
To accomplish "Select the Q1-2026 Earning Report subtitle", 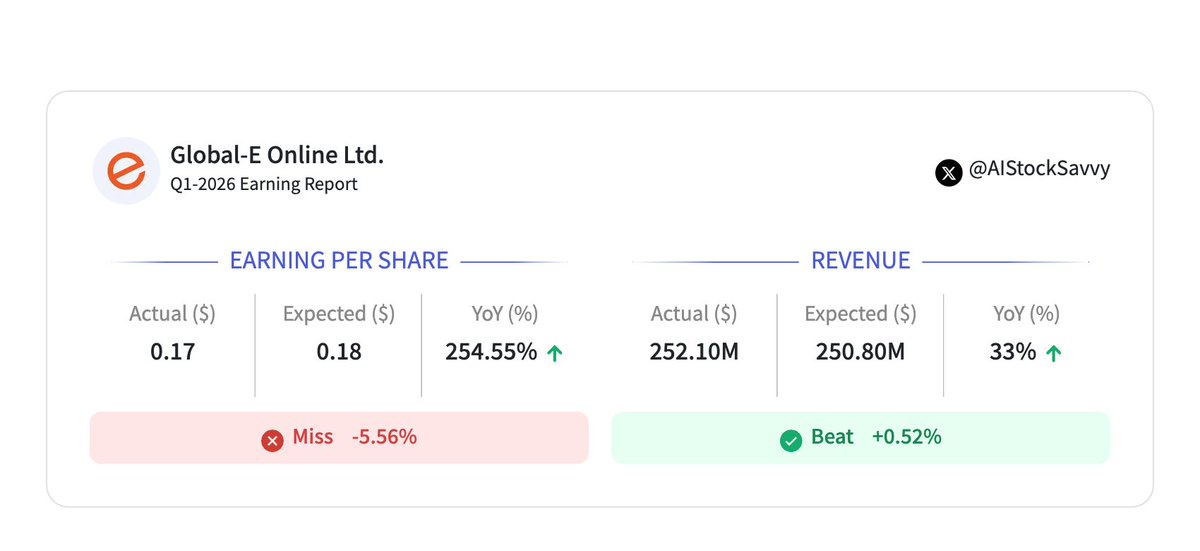I will (264, 185).
